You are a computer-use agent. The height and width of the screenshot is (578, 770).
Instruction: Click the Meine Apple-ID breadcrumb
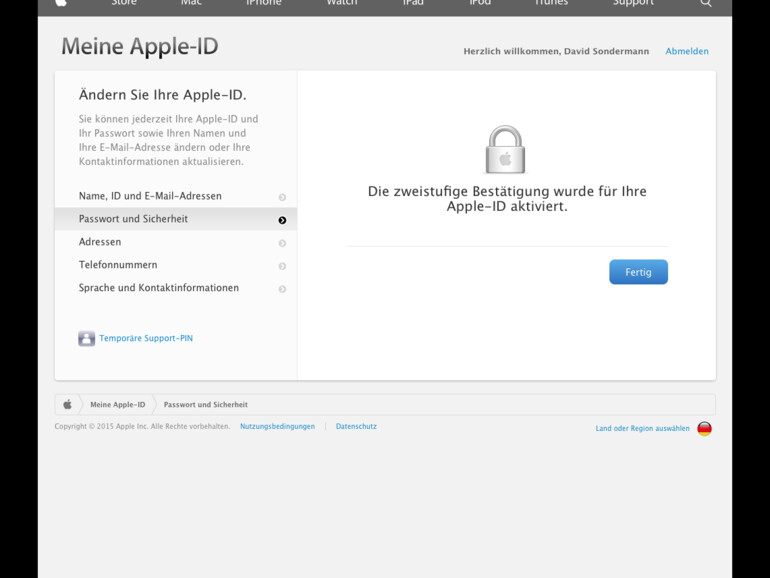pos(118,405)
